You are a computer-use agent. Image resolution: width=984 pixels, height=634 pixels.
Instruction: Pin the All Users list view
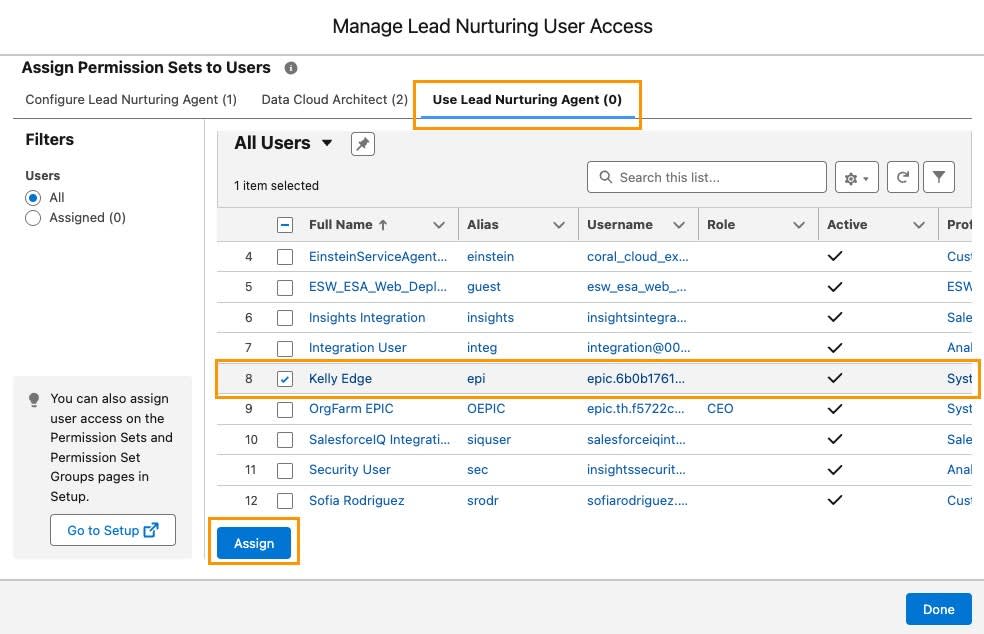coord(362,144)
